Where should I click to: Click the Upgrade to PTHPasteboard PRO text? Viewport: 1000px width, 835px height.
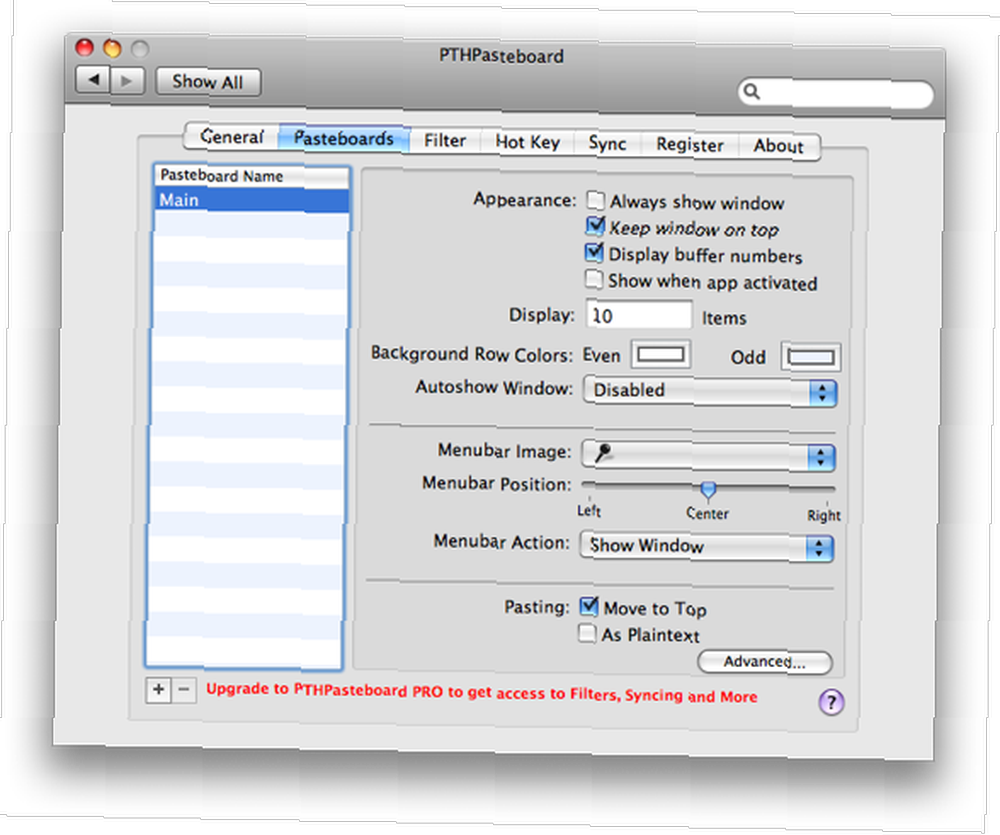click(482, 693)
